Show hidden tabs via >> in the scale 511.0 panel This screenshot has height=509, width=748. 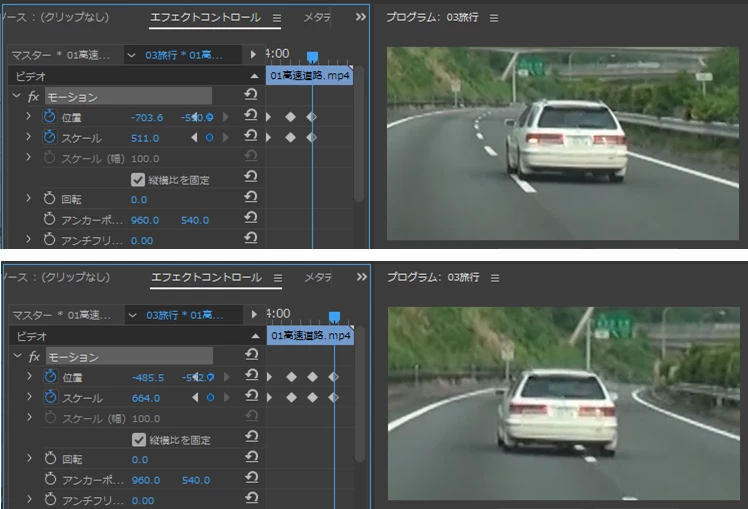361,17
